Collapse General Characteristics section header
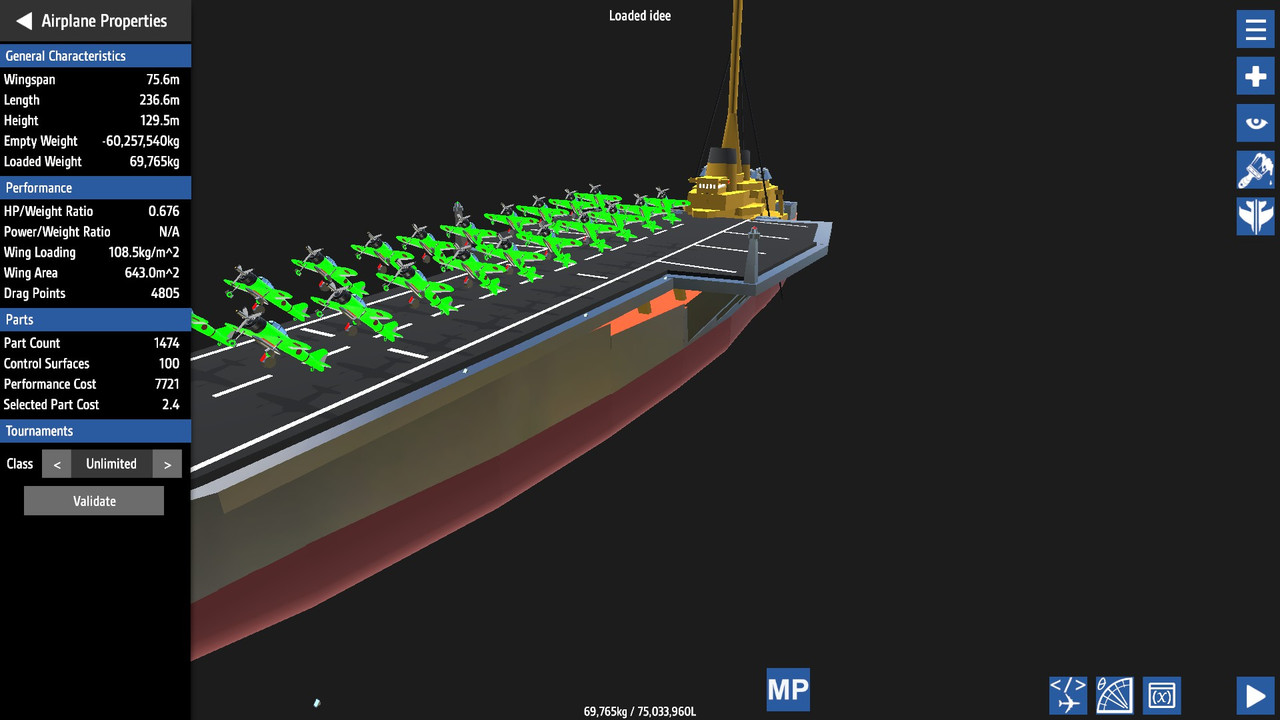Viewport: 1280px width, 720px height. tap(95, 56)
